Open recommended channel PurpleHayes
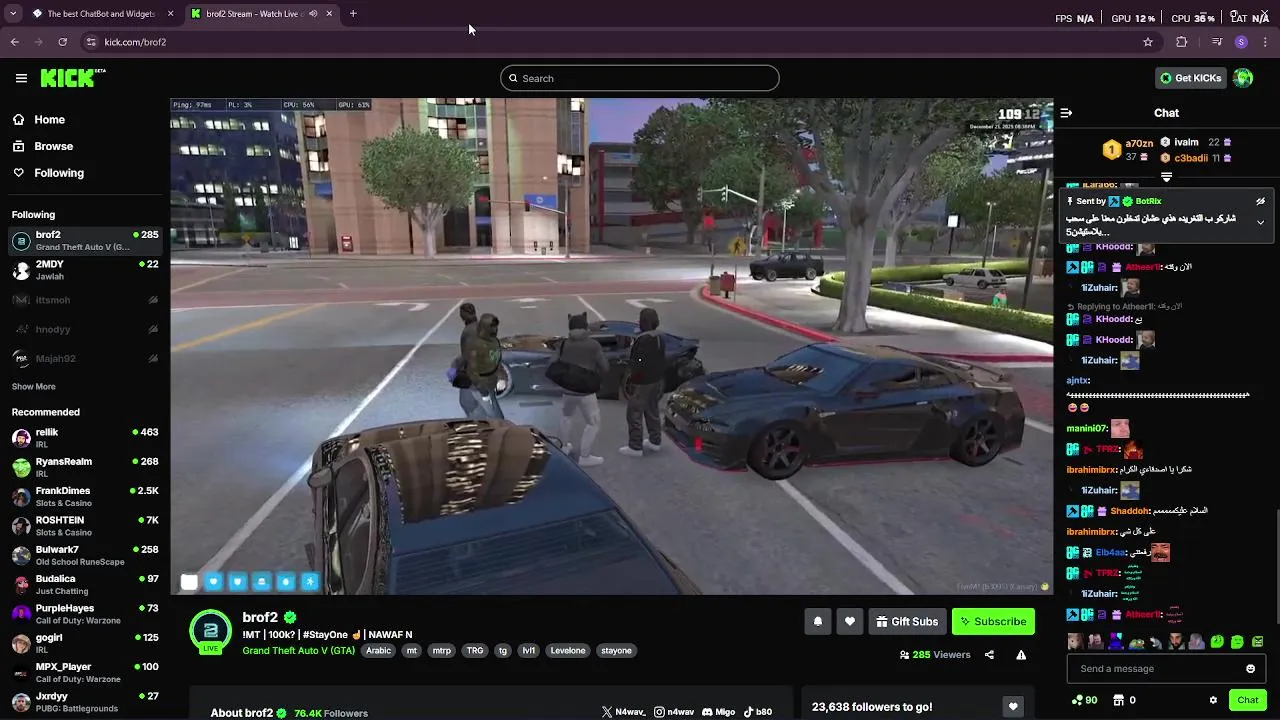 pyautogui.click(x=85, y=614)
